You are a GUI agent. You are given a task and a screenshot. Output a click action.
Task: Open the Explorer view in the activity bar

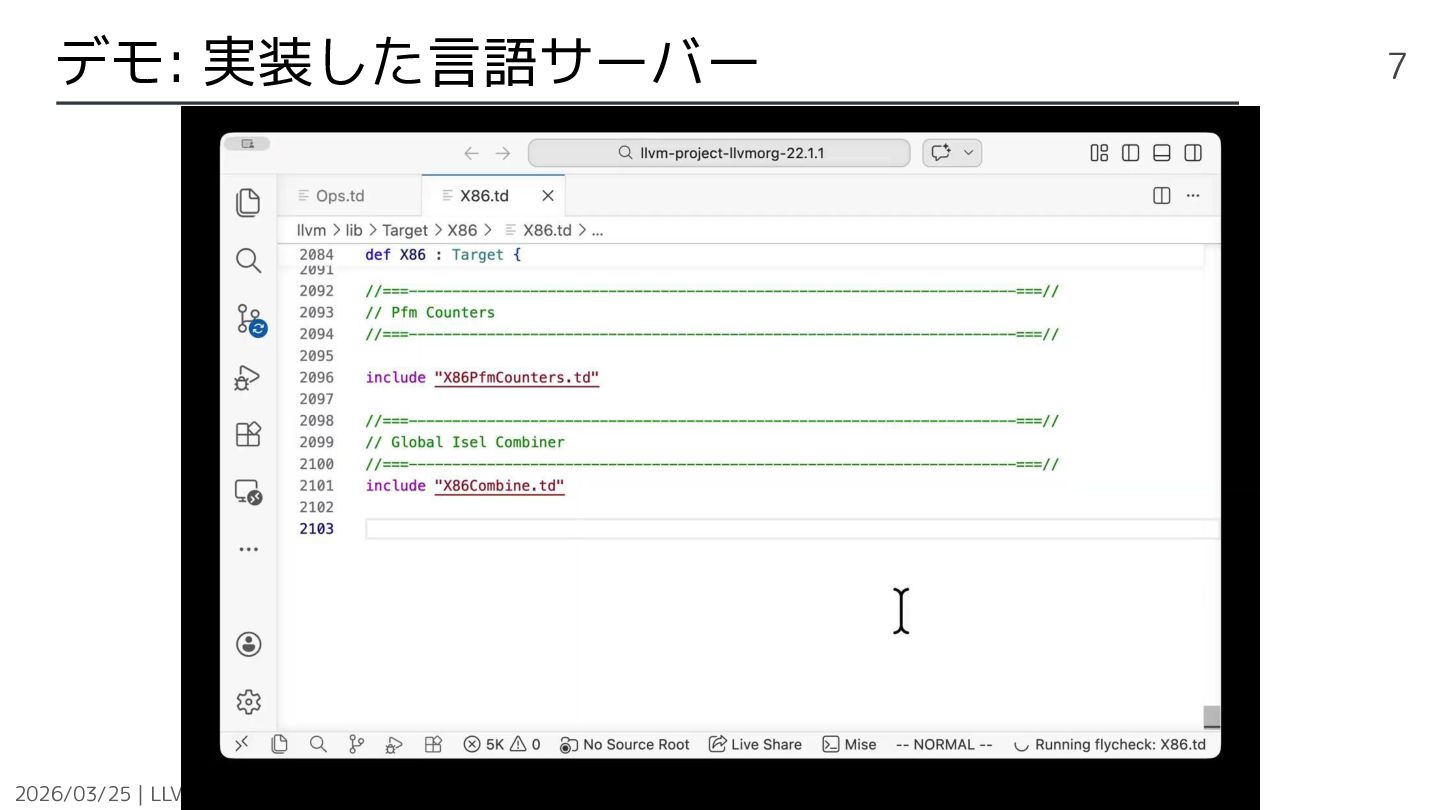point(248,202)
